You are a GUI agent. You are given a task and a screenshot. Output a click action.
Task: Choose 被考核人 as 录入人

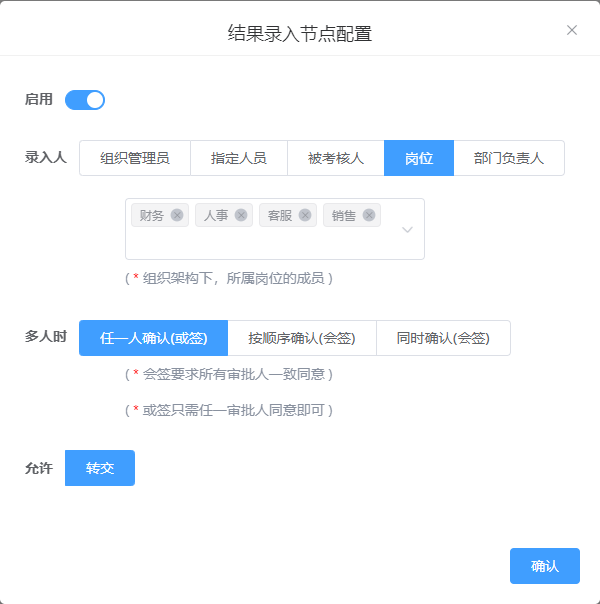tap(336, 158)
